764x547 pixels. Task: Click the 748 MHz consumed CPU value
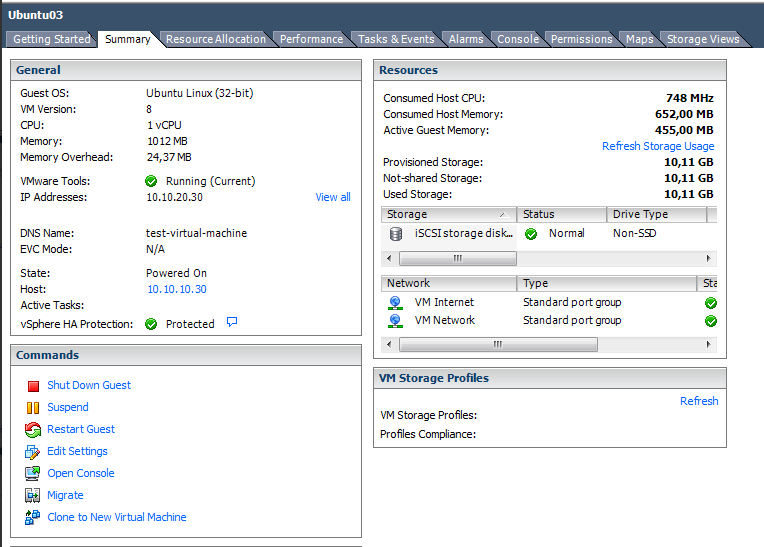pyautogui.click(x=689, y=98)
